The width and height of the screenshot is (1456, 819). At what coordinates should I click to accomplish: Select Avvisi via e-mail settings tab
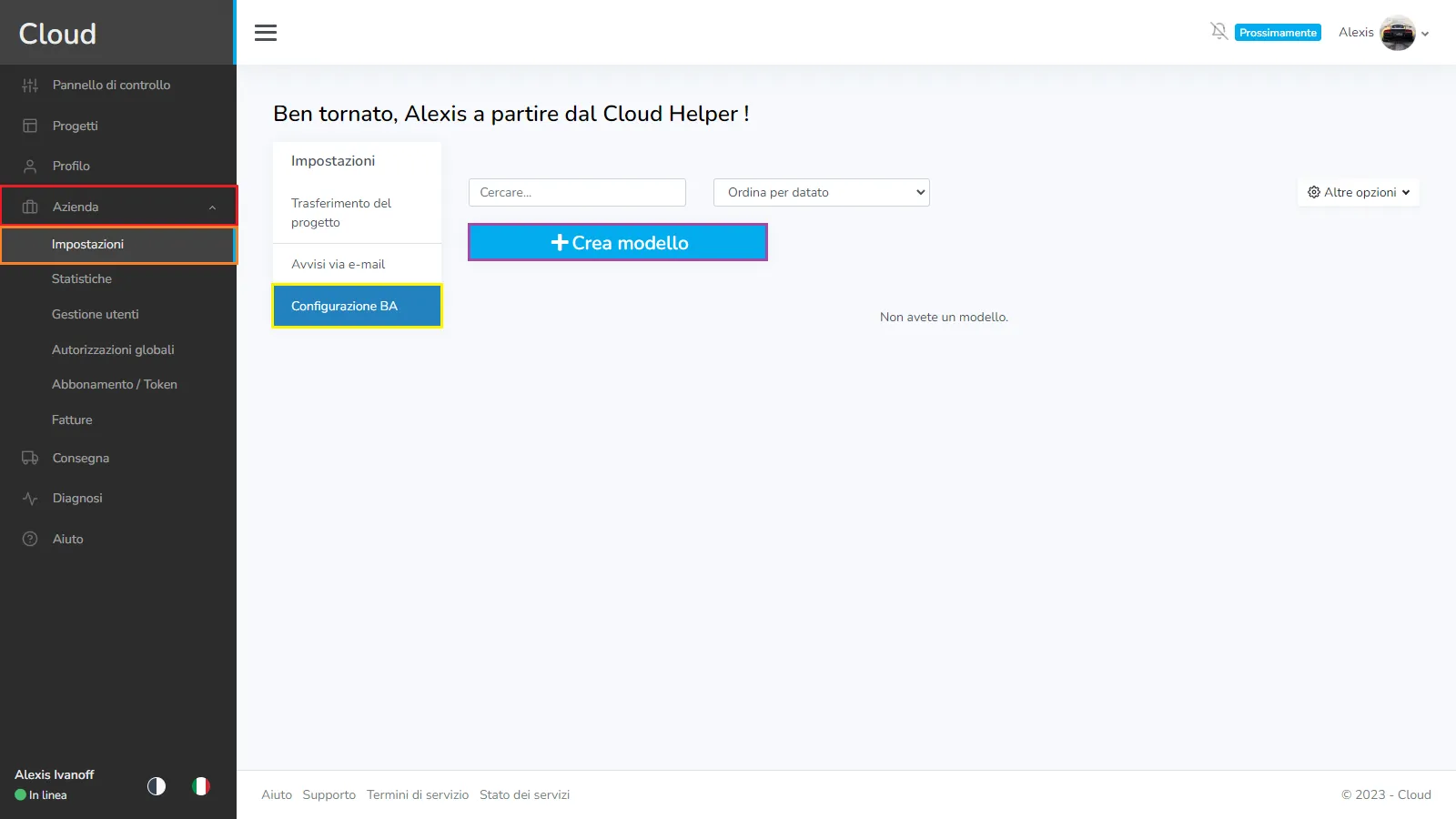(357, 264)
